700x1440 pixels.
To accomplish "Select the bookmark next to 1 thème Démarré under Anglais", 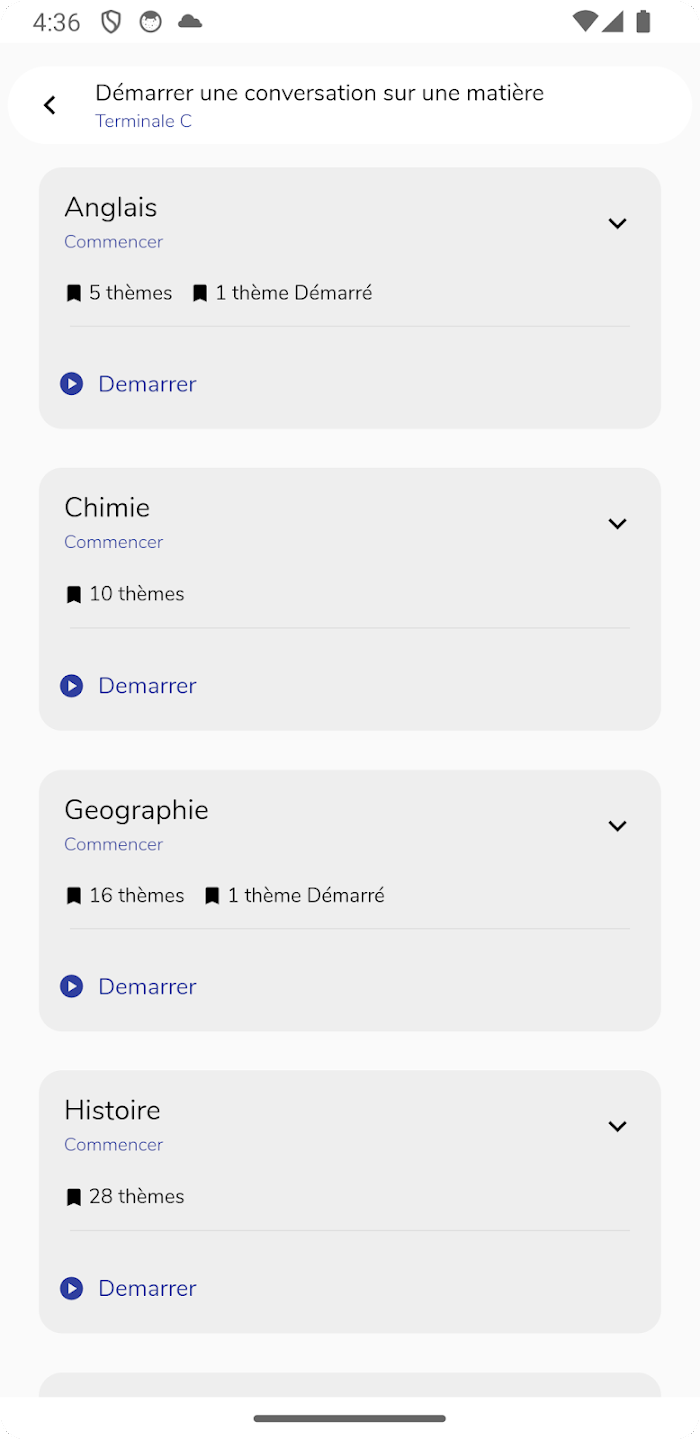I will click(199, 292).
